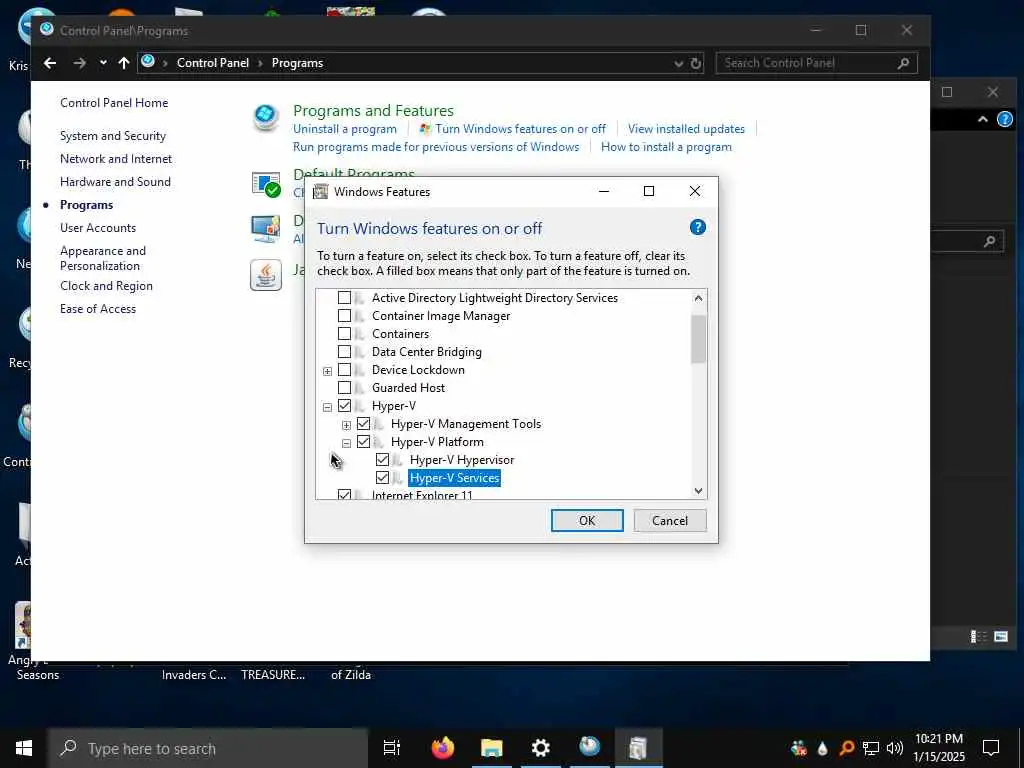Uncheck the Hyper-V Platform checkbox
1024x768 pixels.
tap(363, 441)
